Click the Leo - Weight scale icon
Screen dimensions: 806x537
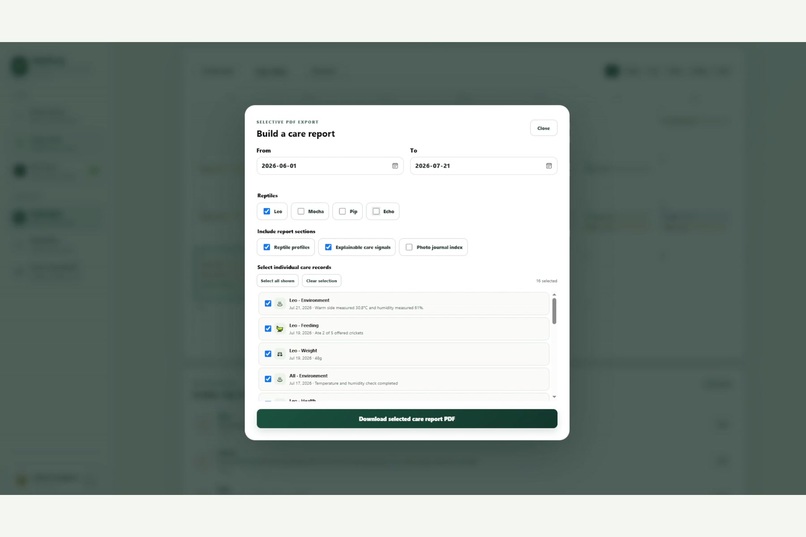[x=280, y=354]
